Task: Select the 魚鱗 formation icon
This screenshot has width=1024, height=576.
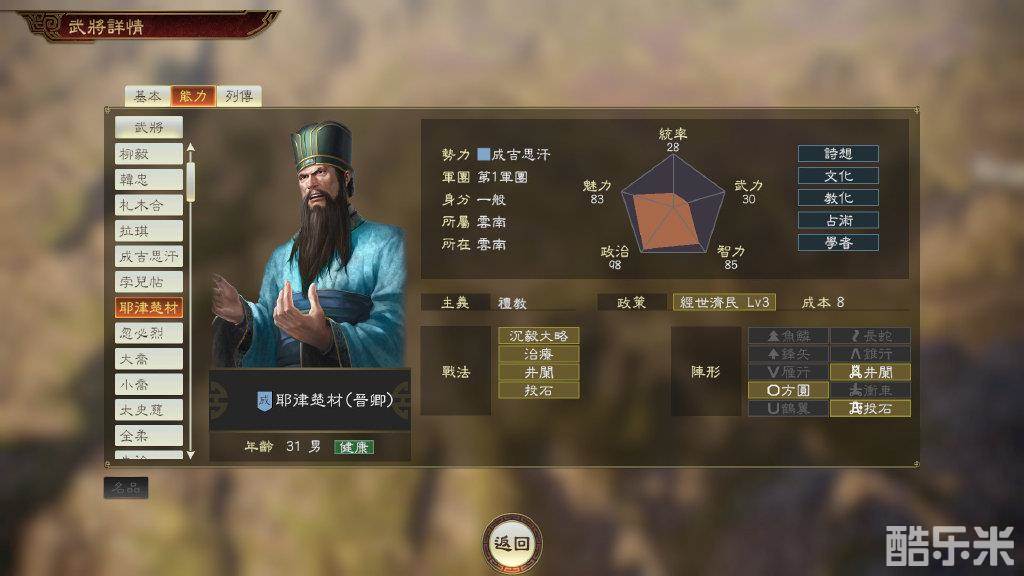Action: pos(788,336)
